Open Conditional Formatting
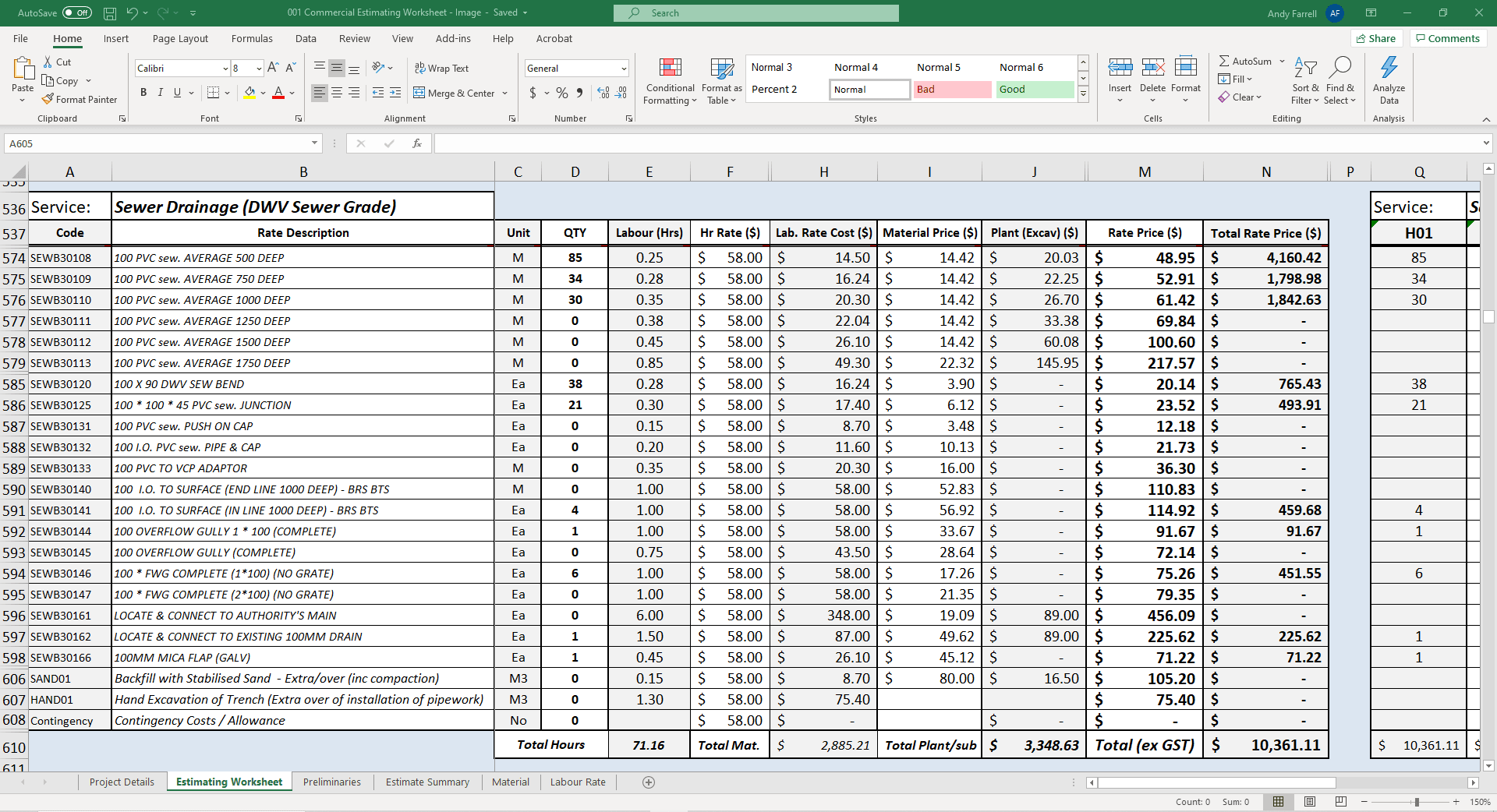Image resolution: width=1497 pixels, height=812 pixels. tap(670, 81)
